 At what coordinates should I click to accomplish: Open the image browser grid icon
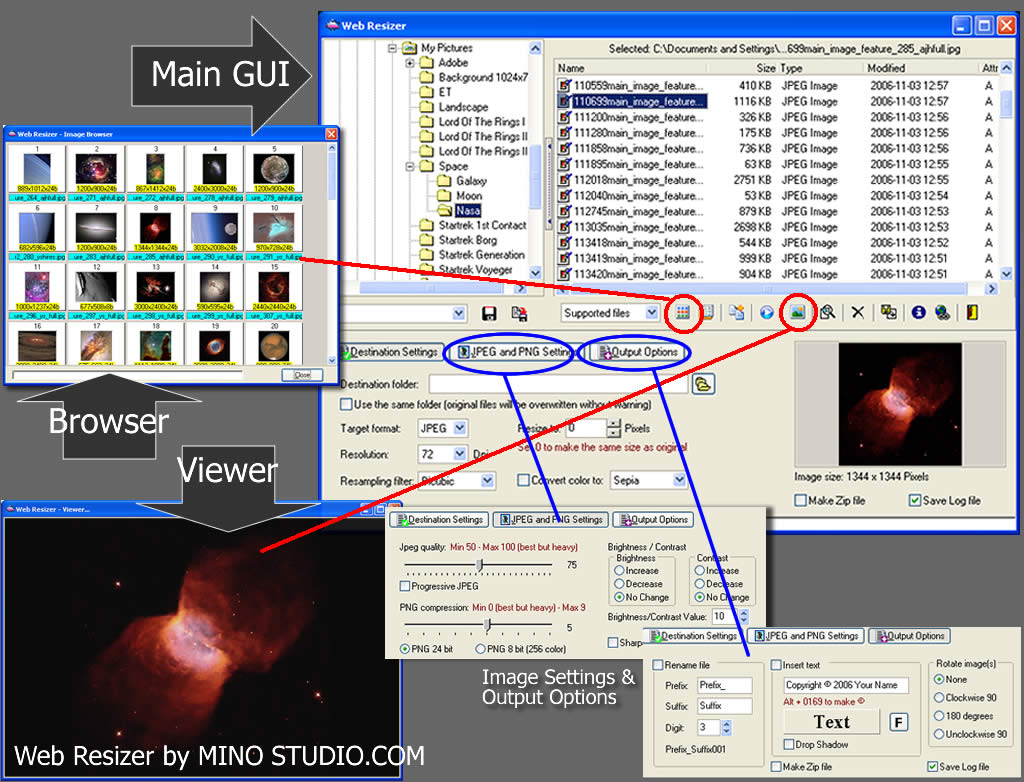(x=682, y=312)
